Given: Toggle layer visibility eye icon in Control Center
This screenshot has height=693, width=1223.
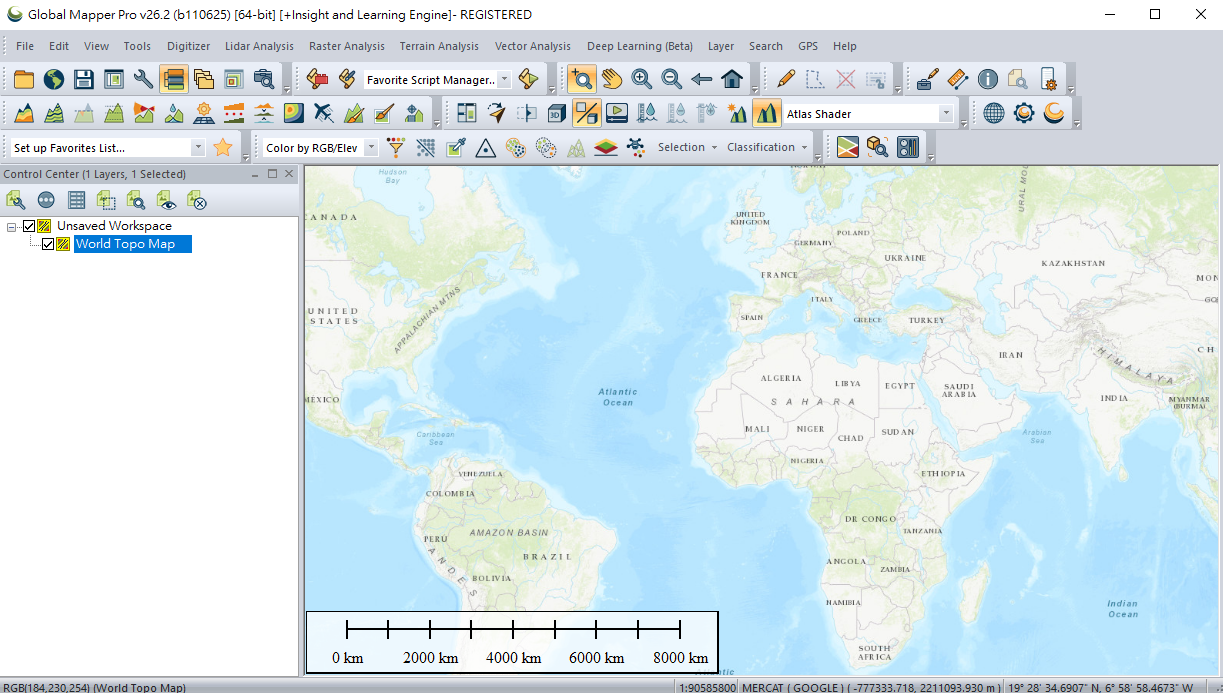Looking at the screenshot, I should click(x=166, y=201).
